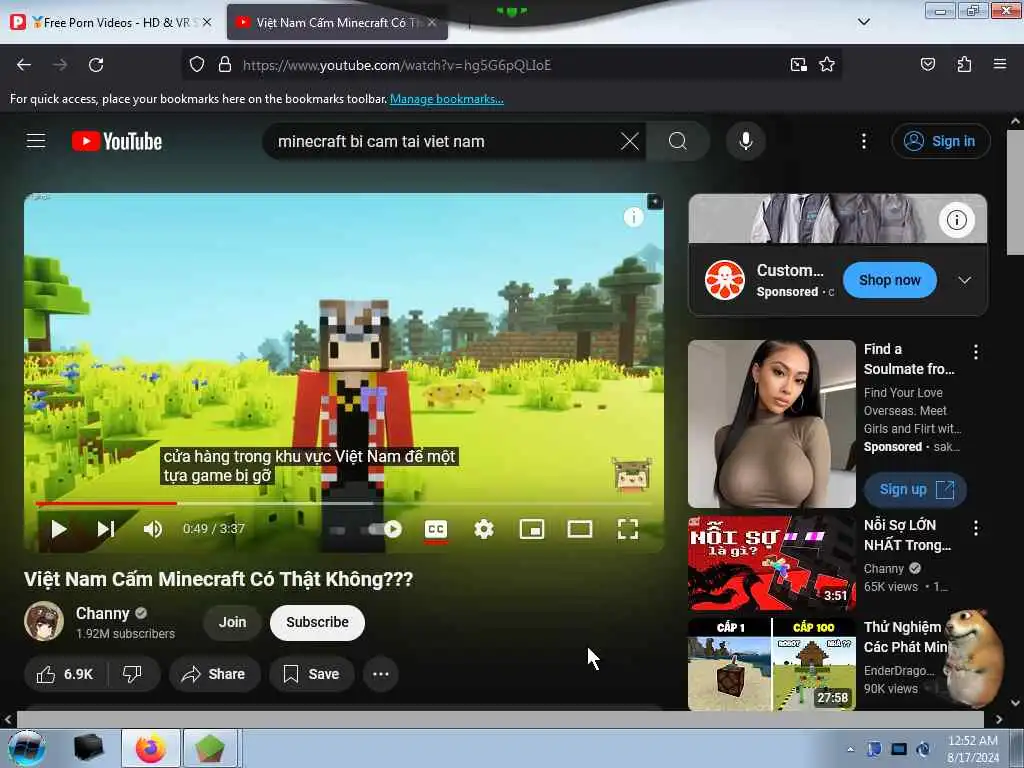Toggle closed captions CC button
Image resolution: width=1024 pixels, height=768 pixels.
436,529
